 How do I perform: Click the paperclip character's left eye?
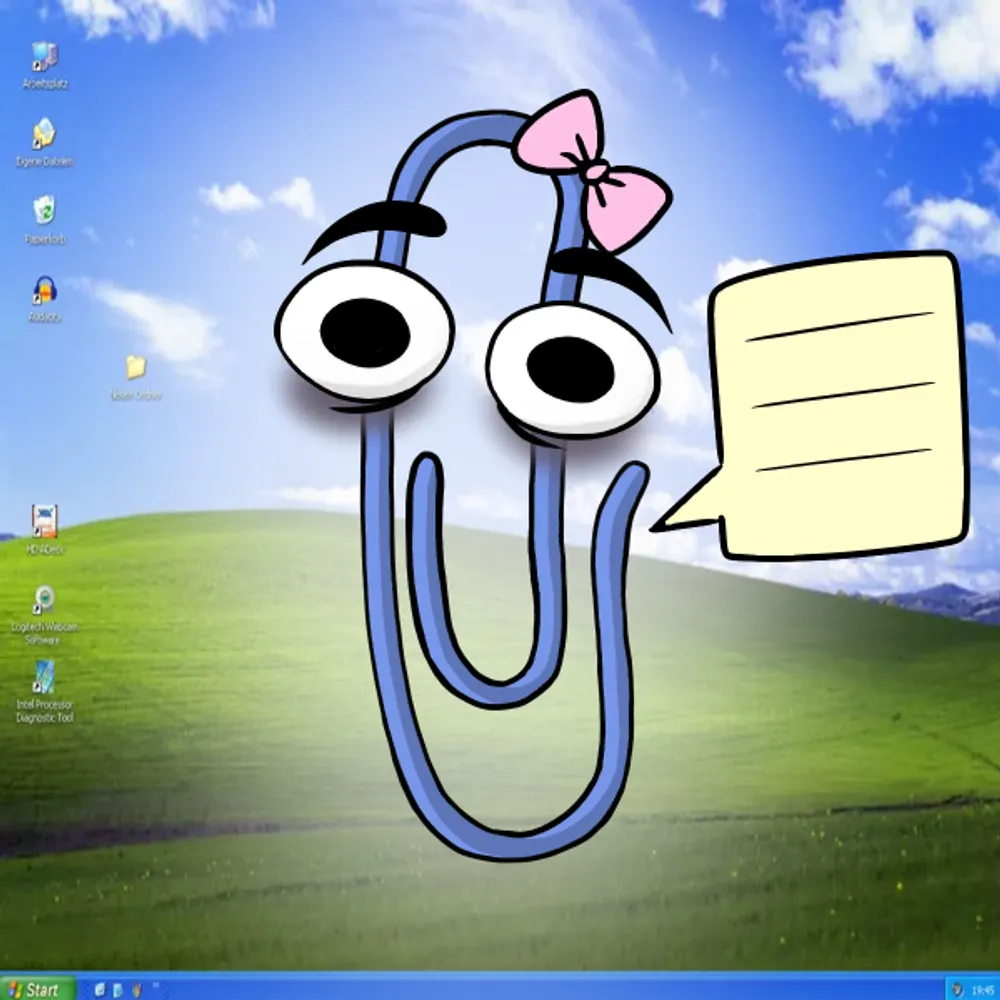pos(365,331)
